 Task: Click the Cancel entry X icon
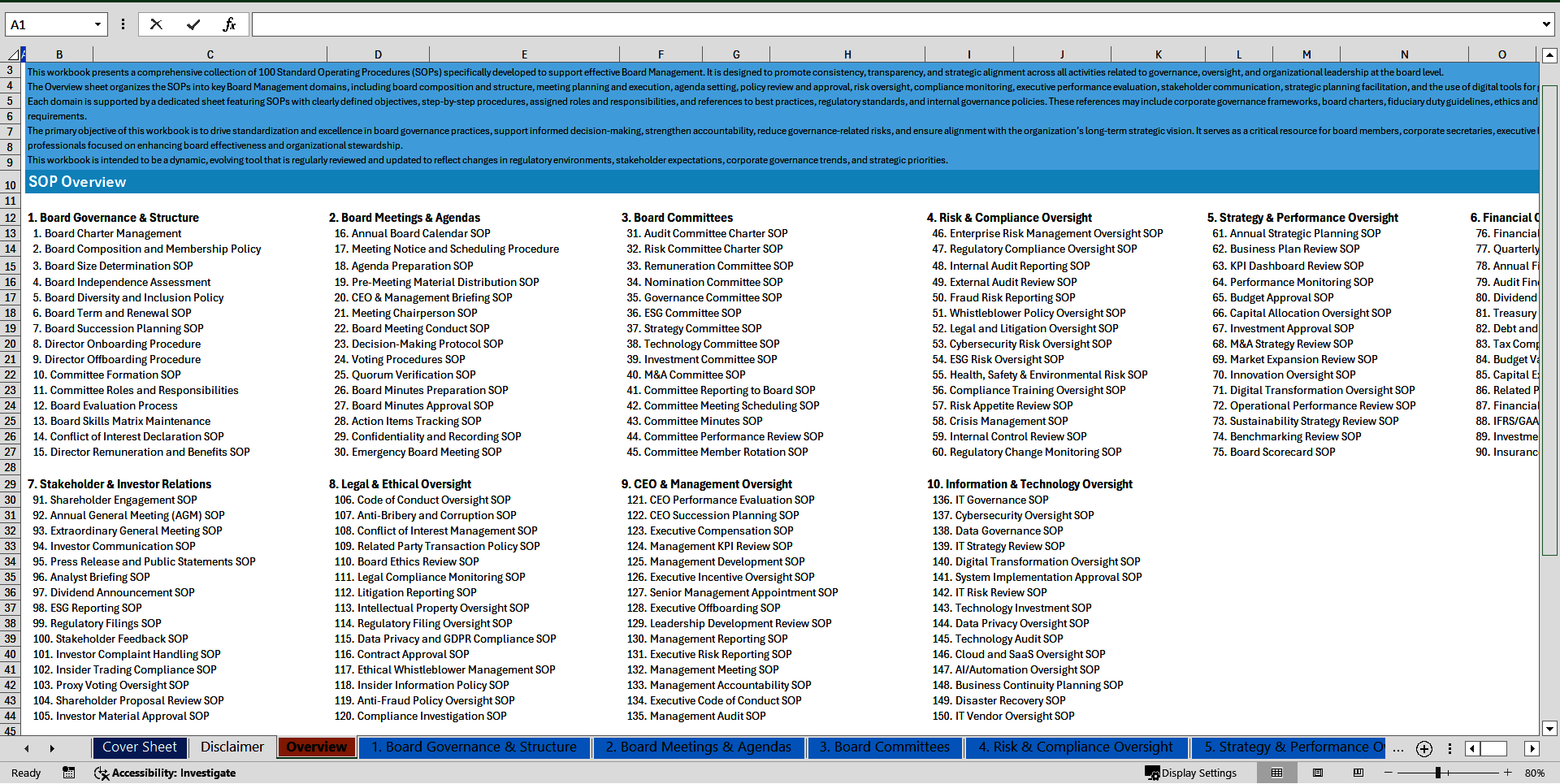pyautogui.click(x=156, y=24)
